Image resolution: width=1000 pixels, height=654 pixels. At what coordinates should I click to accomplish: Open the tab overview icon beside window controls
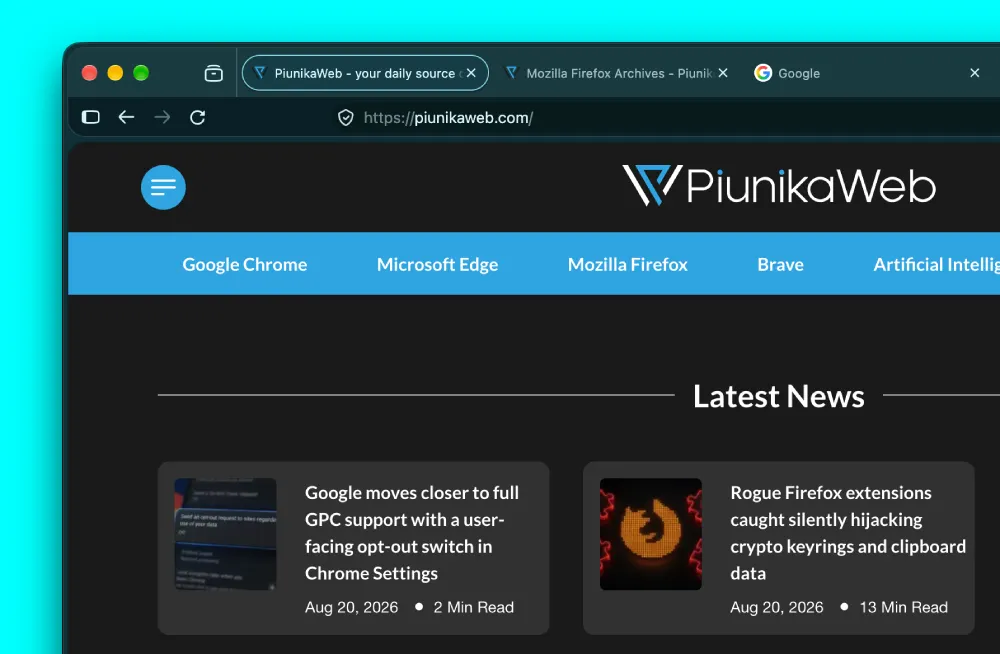[x=214, y=73]
